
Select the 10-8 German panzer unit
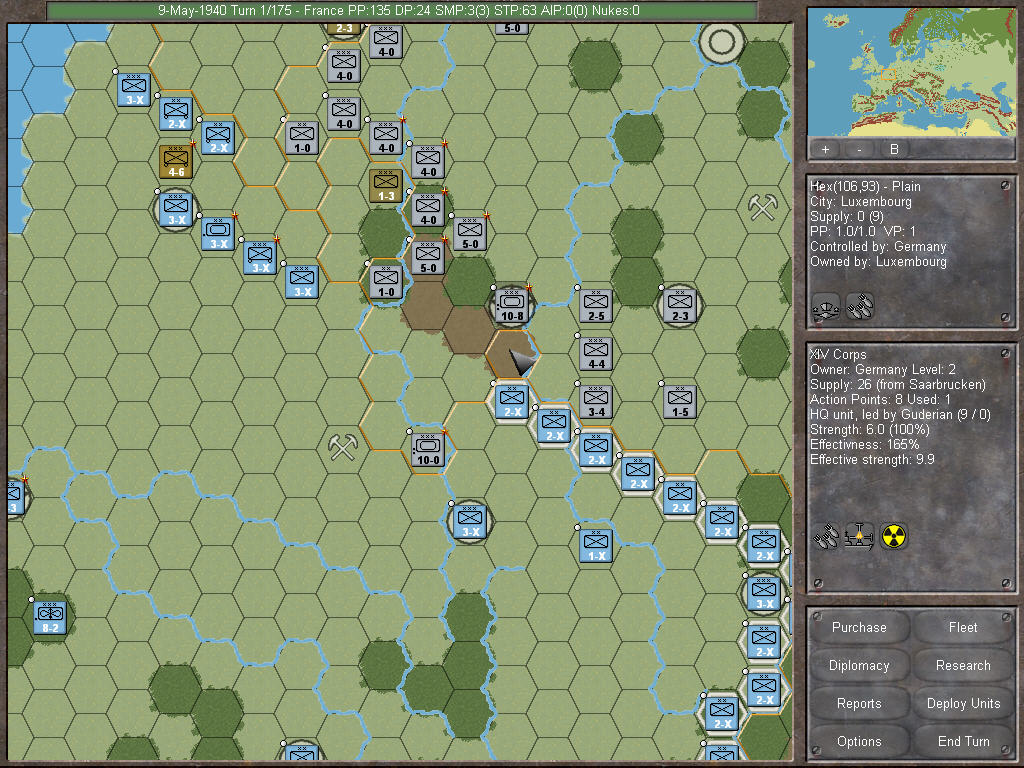coord(512,306)
